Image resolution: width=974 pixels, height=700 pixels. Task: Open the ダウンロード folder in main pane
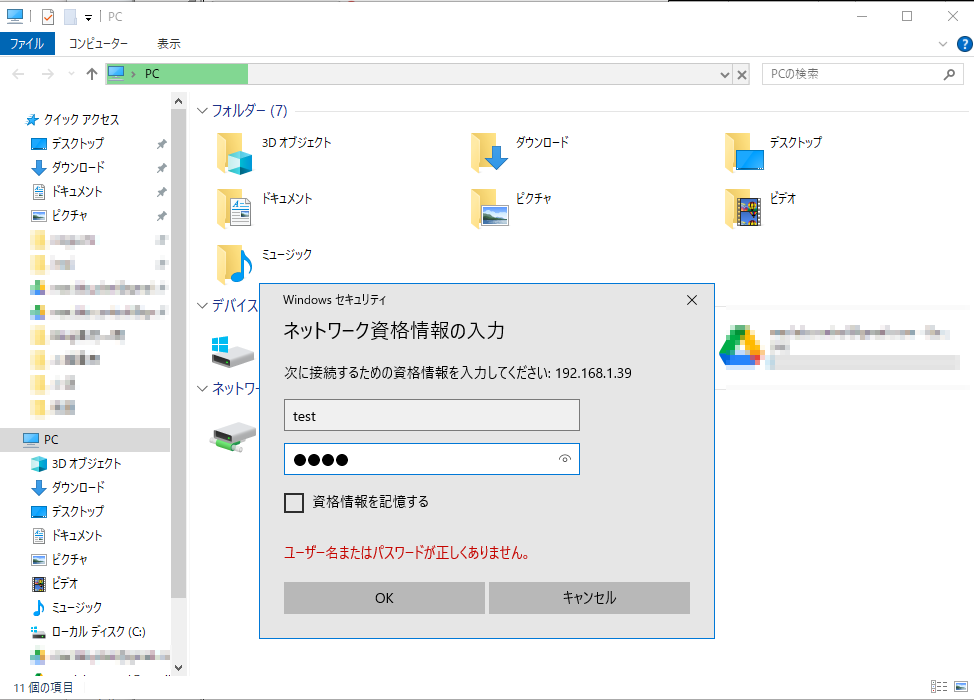click(489, 152)
